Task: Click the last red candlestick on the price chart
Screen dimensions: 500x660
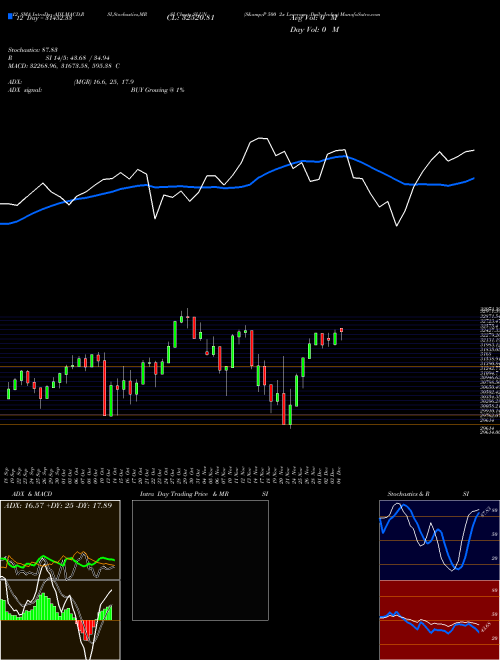Action: tap(341, 330)
